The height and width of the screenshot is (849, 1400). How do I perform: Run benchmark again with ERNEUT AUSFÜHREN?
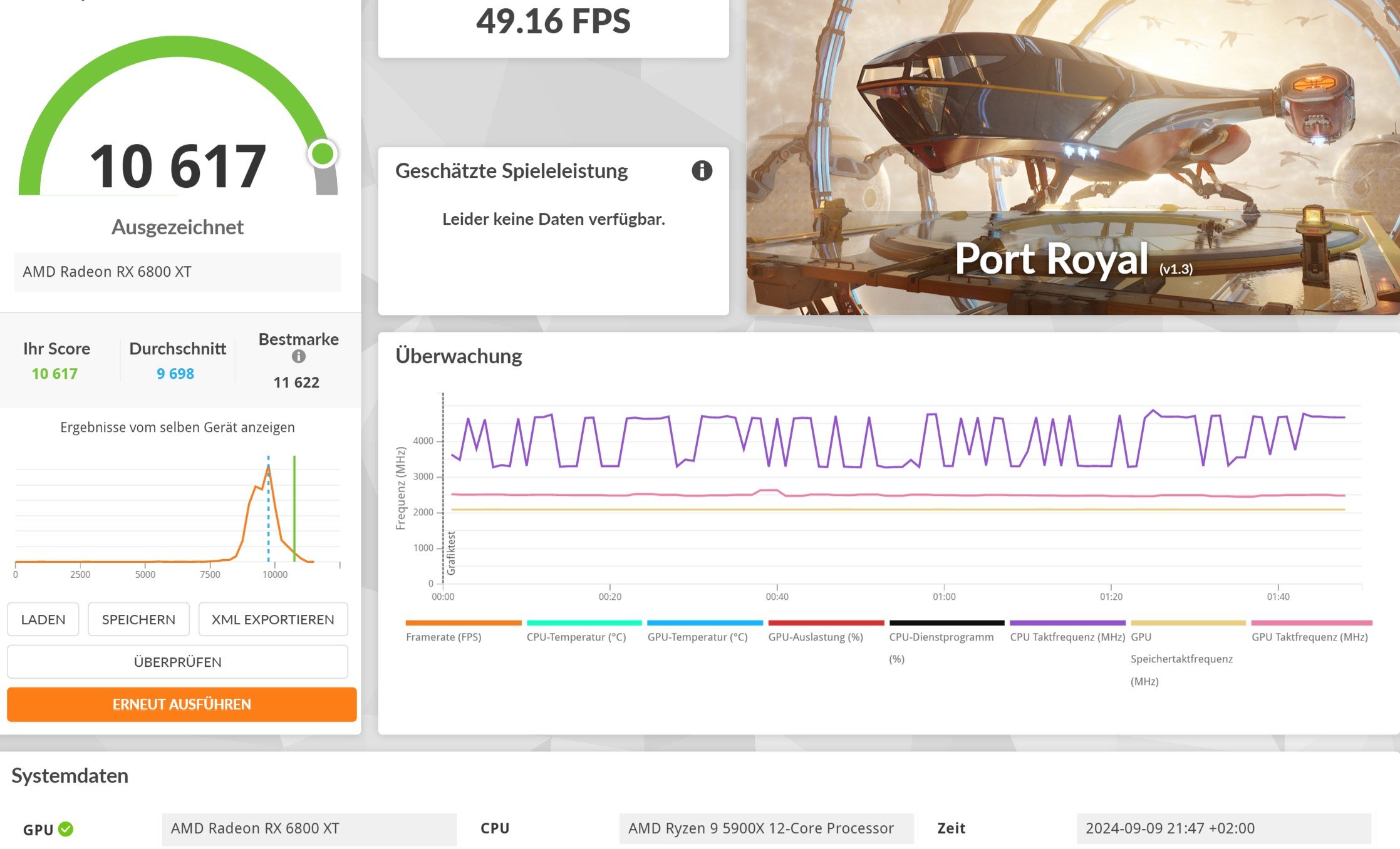(182, 704)
